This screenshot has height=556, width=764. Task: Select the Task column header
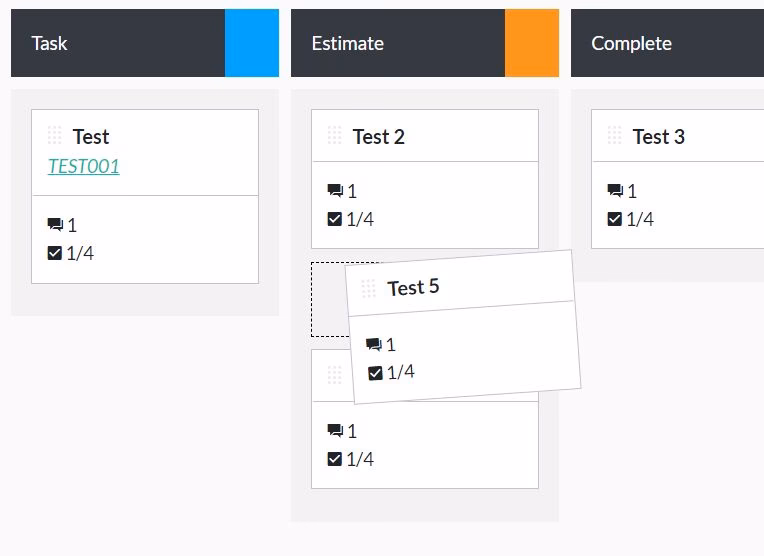[118, 43]
